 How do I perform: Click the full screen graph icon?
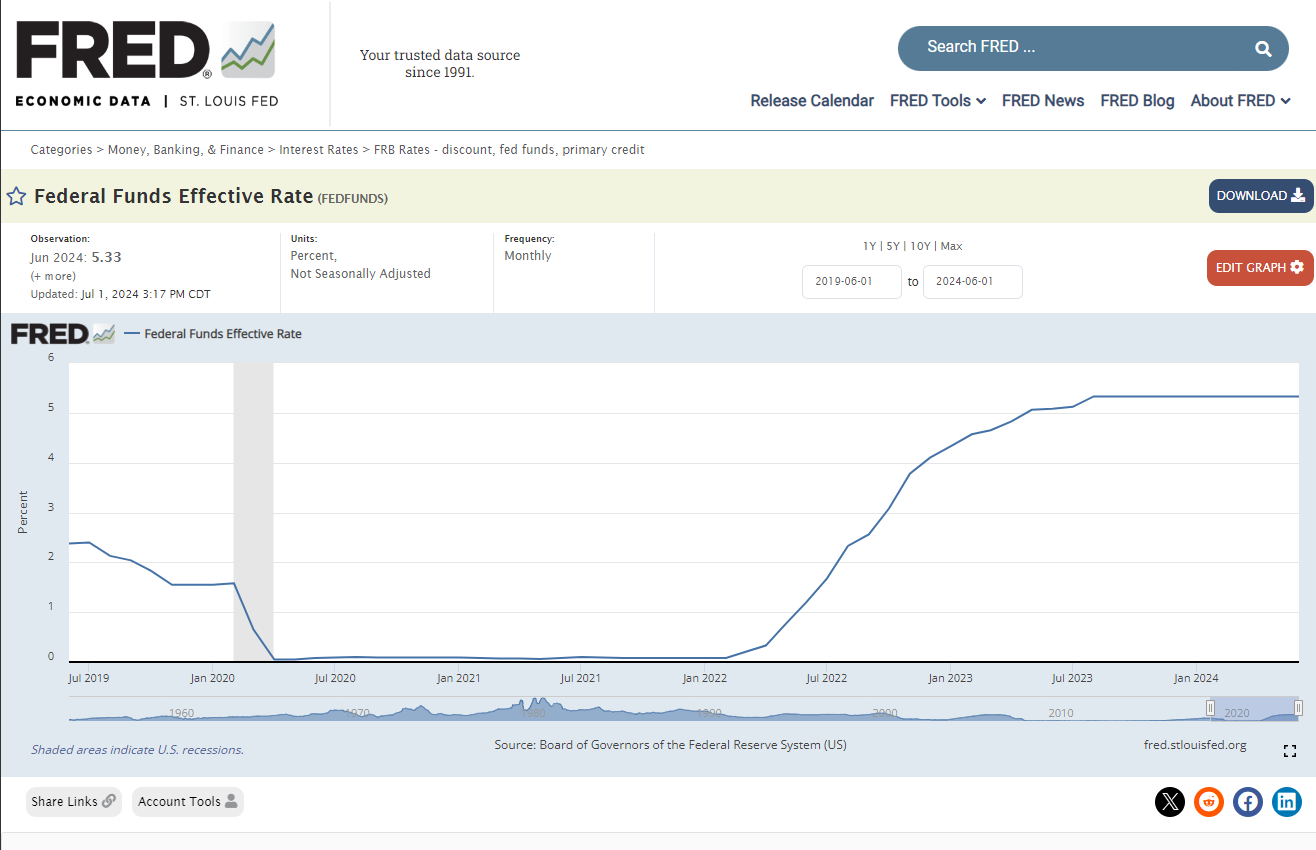pos(1289,751)
